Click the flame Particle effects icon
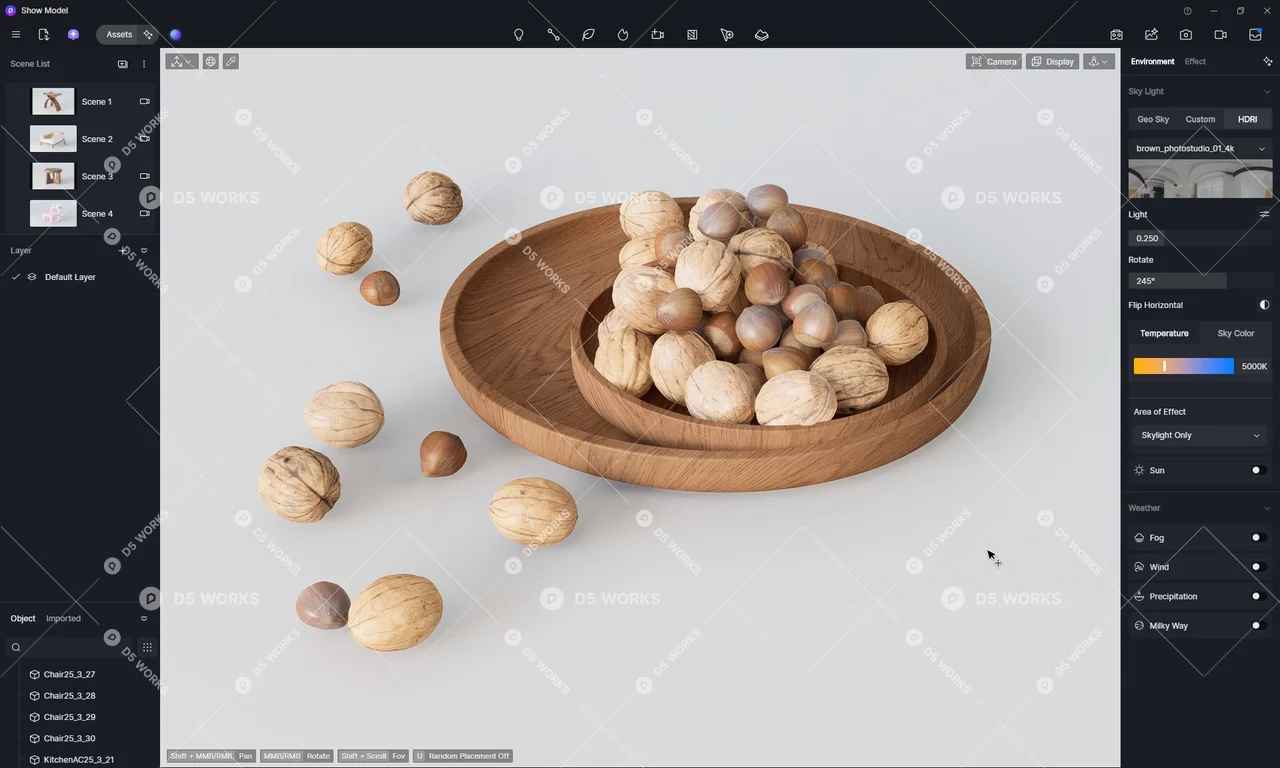1280x768 pixels. click(623, 35)
